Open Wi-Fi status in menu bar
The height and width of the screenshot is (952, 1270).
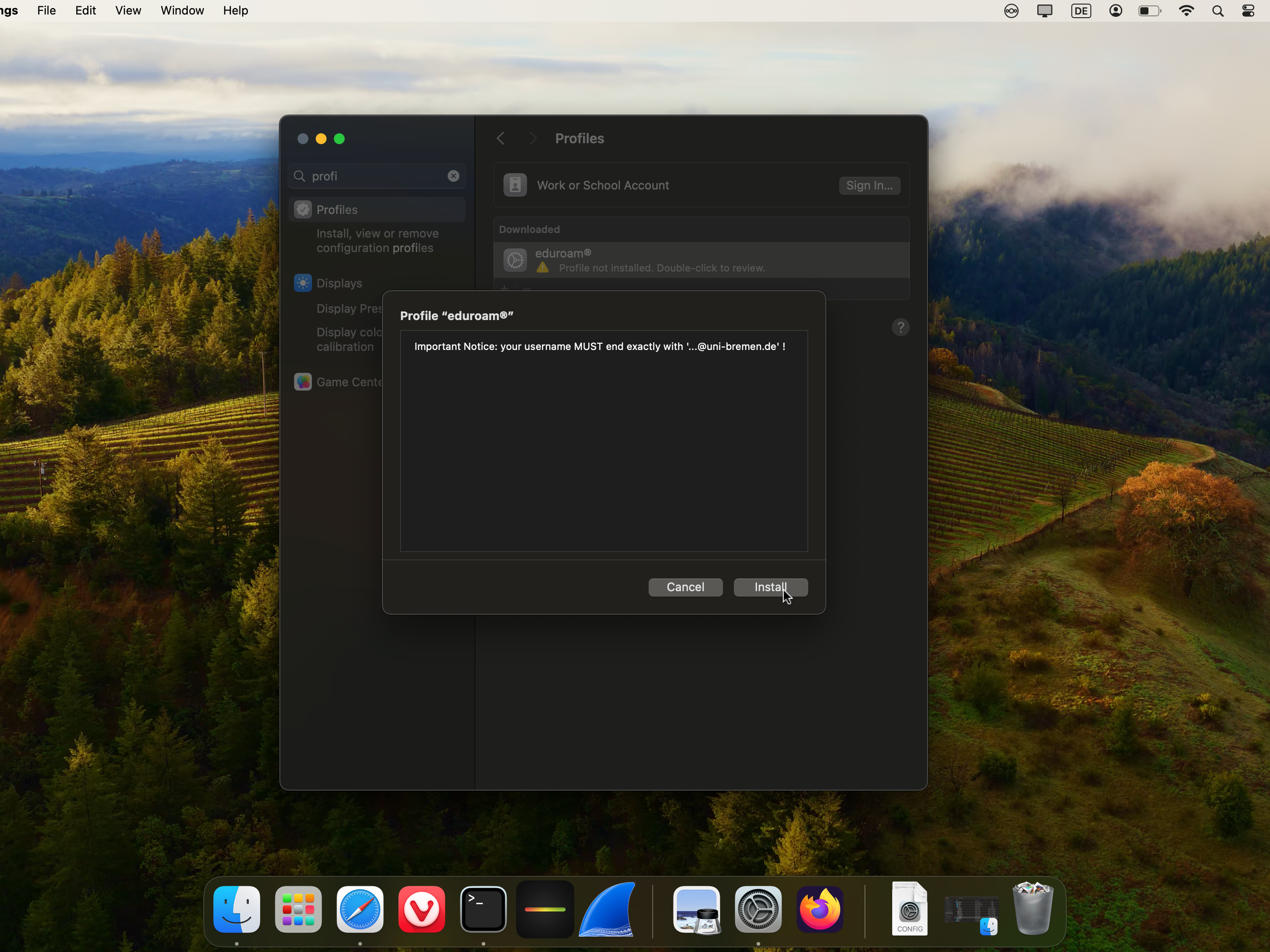1186,10
